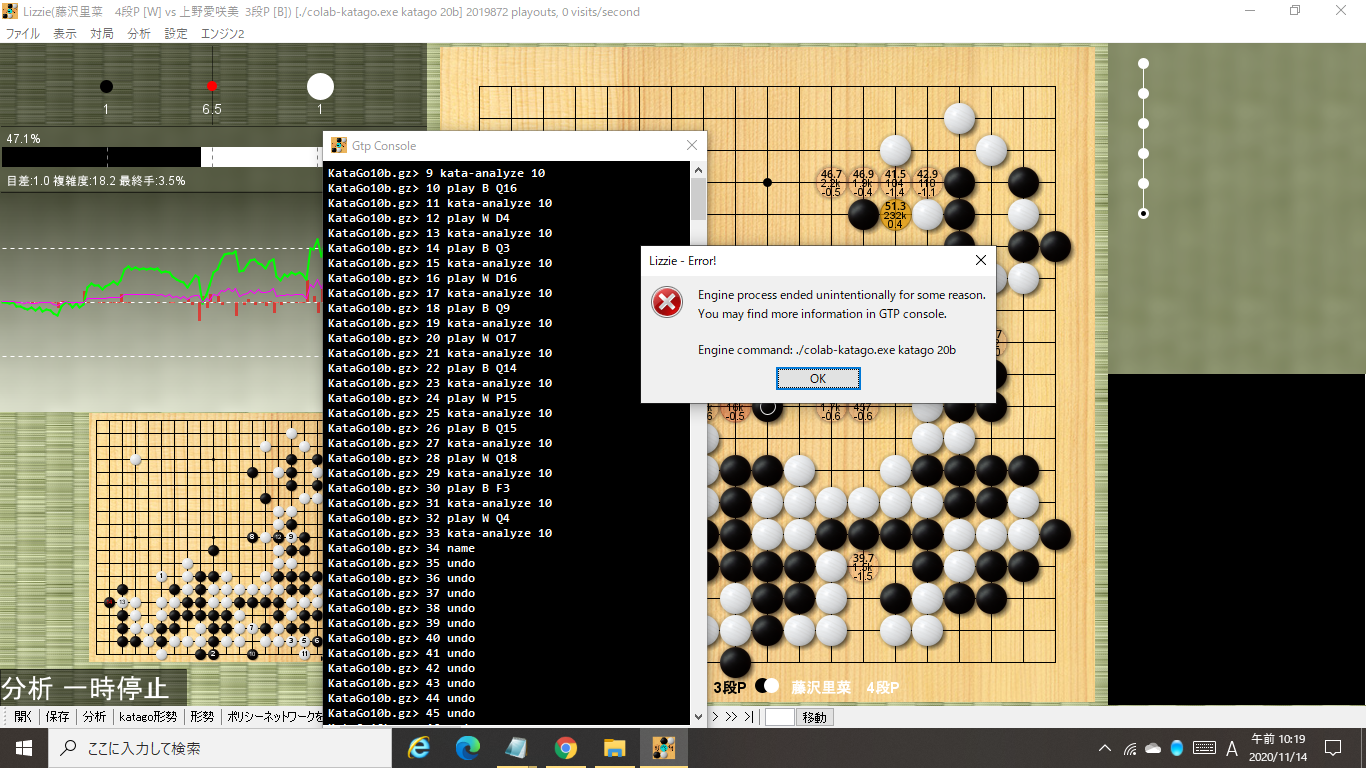Viewport: 1366px width, 768px height.
Task: Open the notification center
Action: 1333,748
